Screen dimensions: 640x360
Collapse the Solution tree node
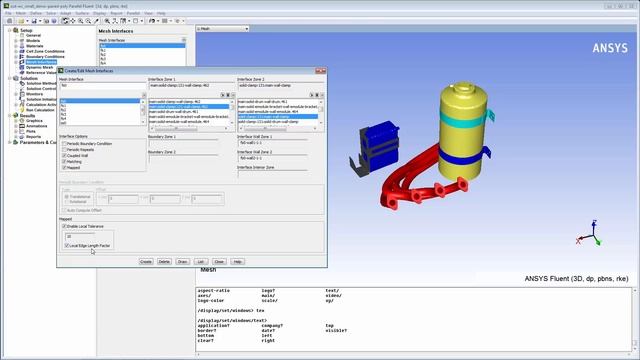pos(10,78)
